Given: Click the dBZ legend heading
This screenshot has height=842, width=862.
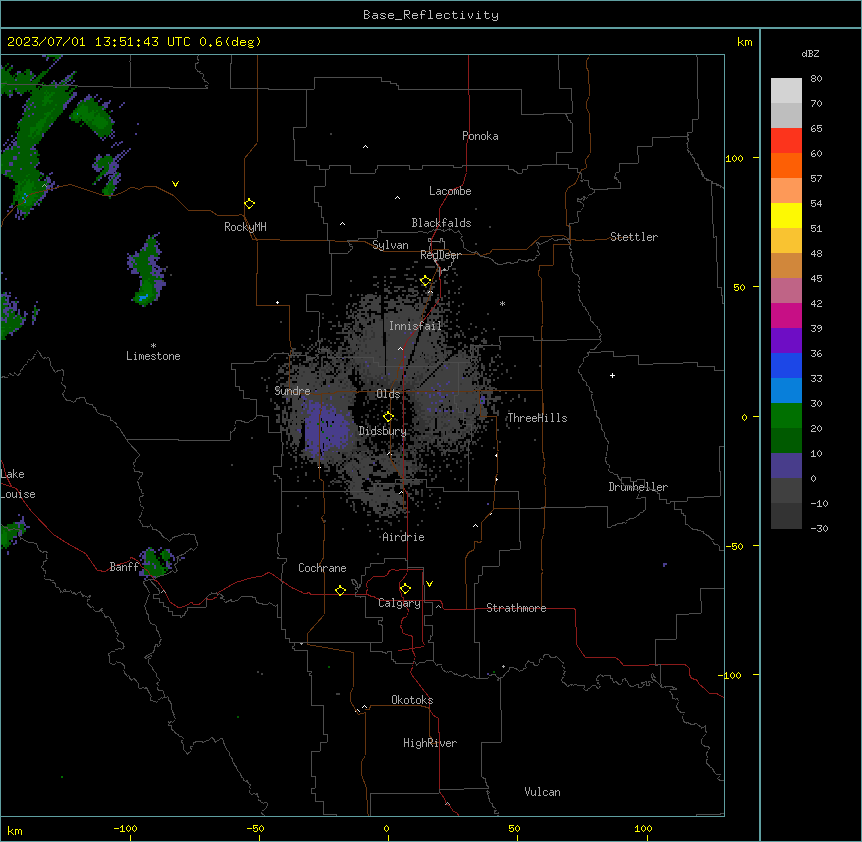Looking at the screenshot, I should [x=810, y=54].
